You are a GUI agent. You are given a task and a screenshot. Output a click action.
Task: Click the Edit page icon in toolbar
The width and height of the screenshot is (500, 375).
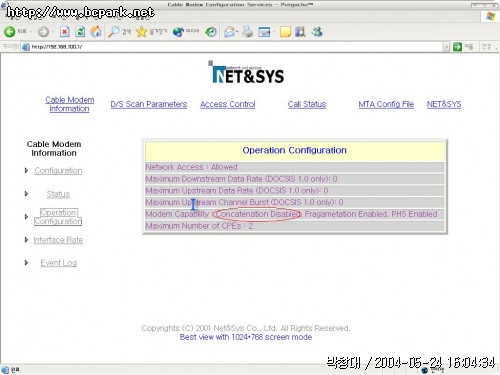[264, 32]
